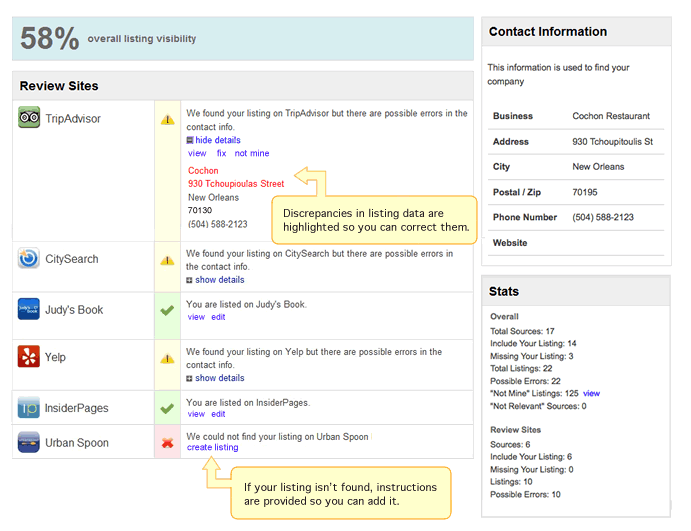This screenshot has width=691, height=531.
Task: Click InsiderPages edit link
Action: 218,414
